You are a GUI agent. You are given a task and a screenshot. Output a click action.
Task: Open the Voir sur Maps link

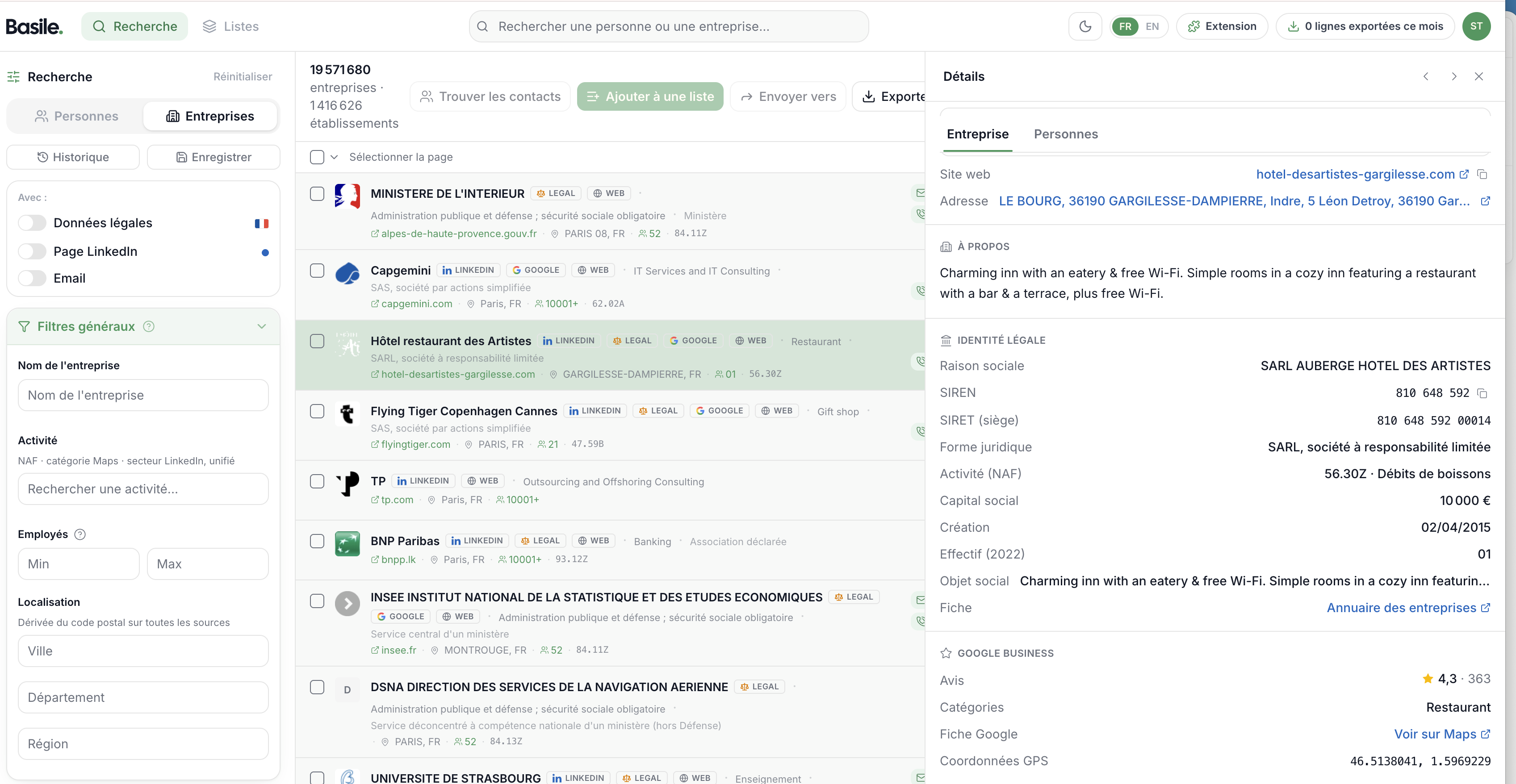[x=1442, y=734]
